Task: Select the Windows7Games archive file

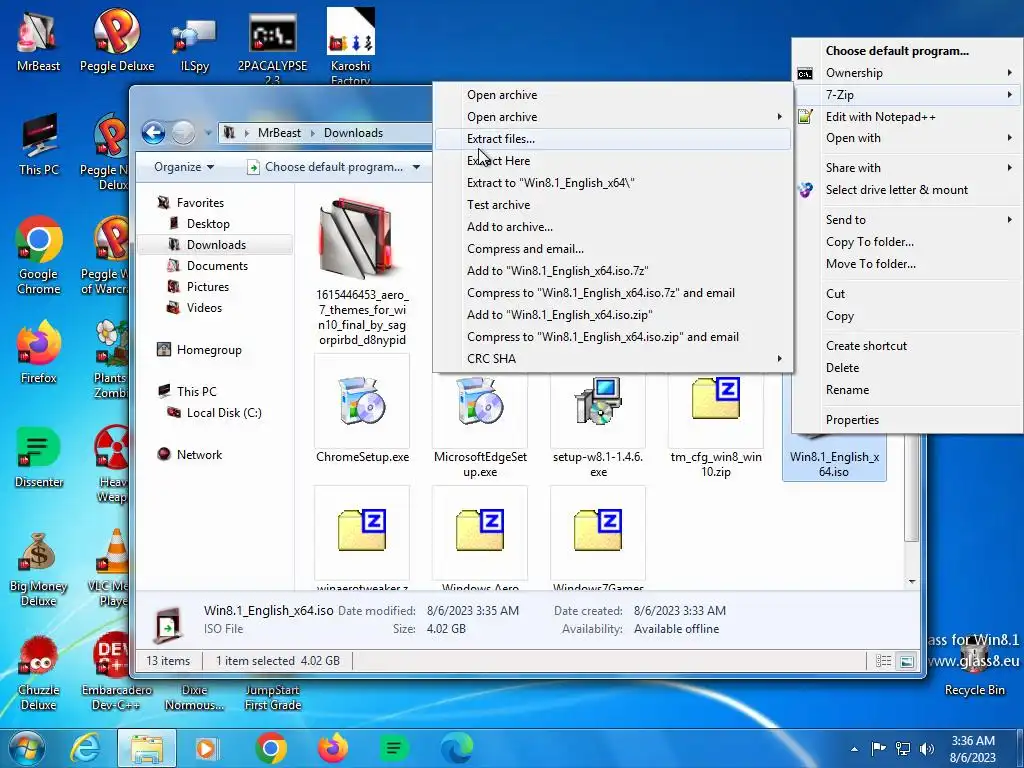Action: point(598,539)
